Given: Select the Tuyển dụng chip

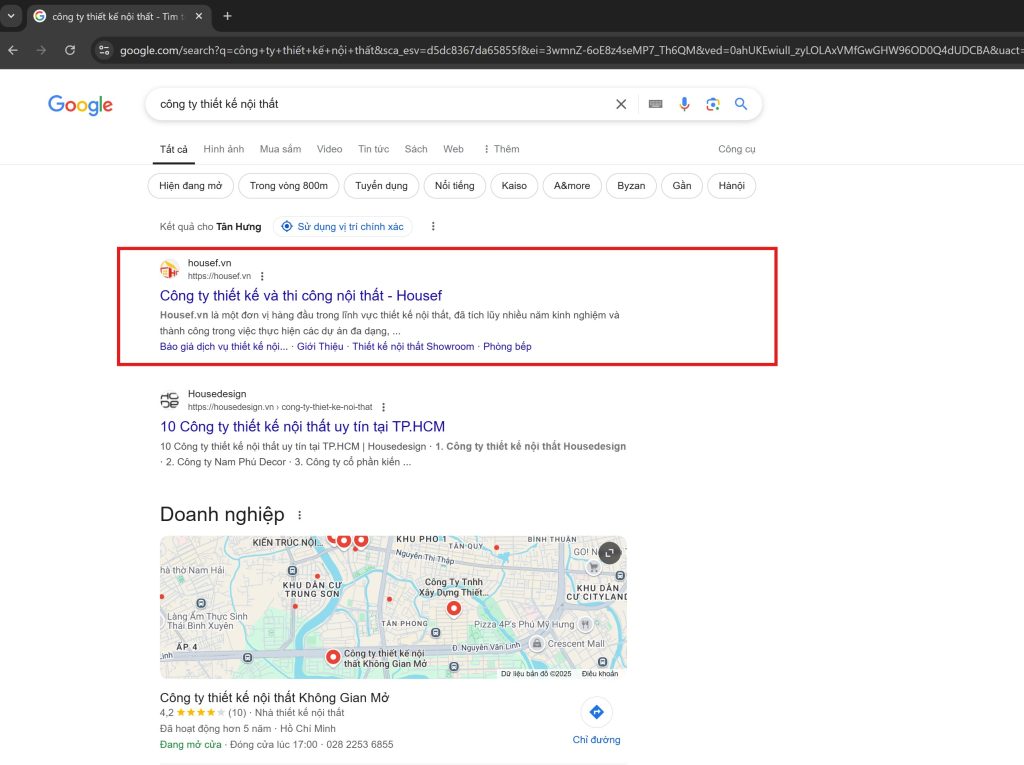Looking at the screenshot, I should (x=381, y=186).
